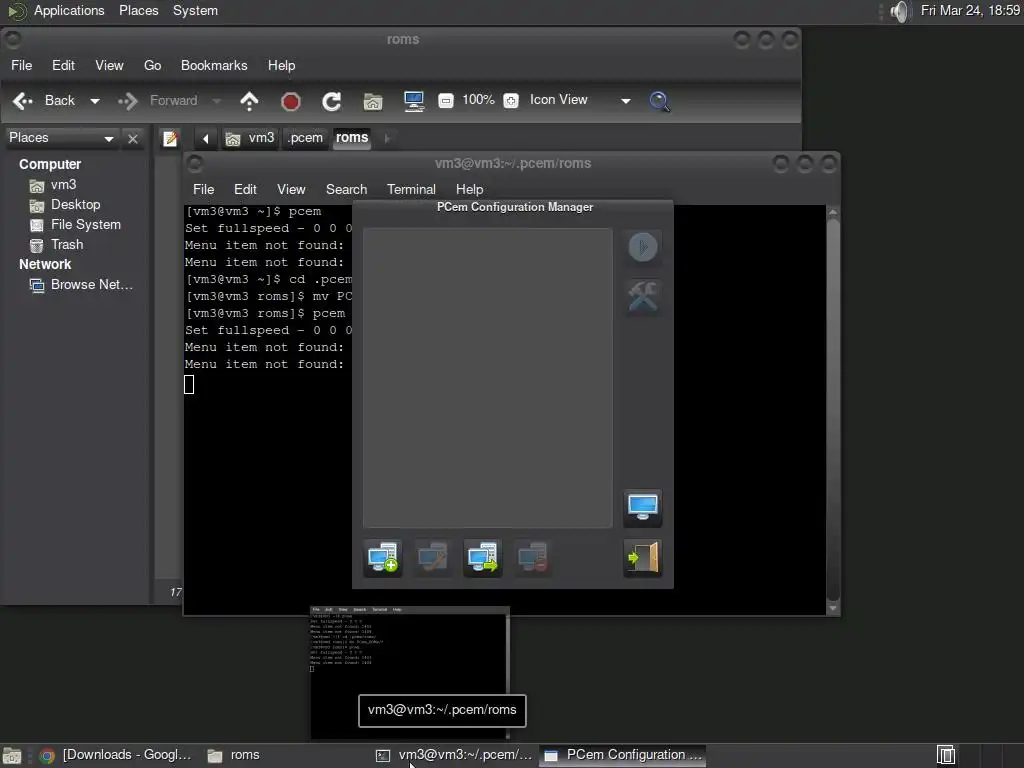1024x768 pixels.
Task: Click the clock date in top panel
Action: click(970, 10)
